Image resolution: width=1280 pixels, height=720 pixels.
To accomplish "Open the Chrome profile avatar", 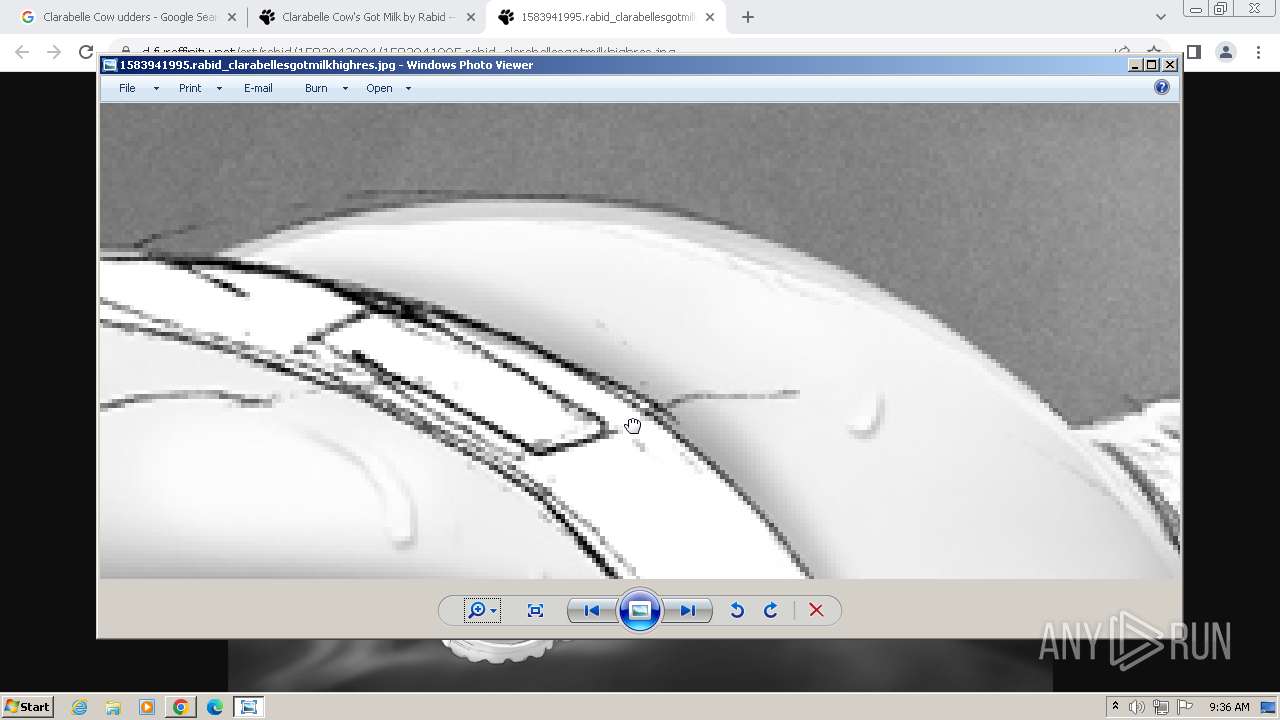I will click(1226, 52).
